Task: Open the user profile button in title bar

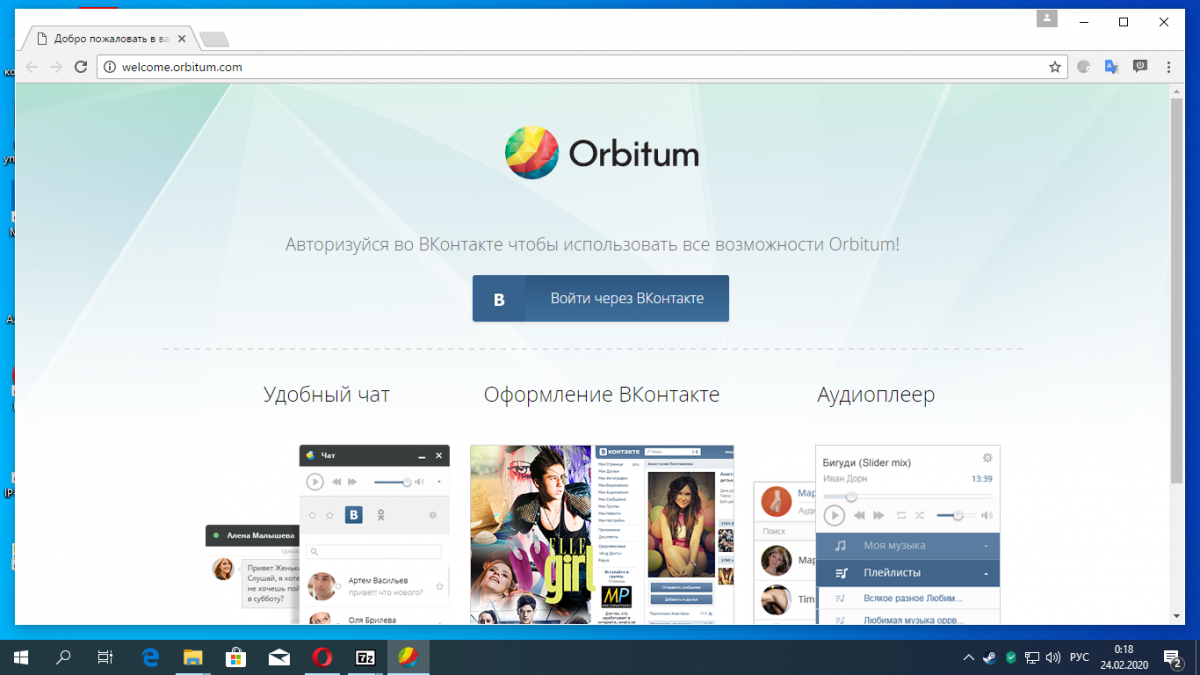Action: click(x=1047, y=19)
